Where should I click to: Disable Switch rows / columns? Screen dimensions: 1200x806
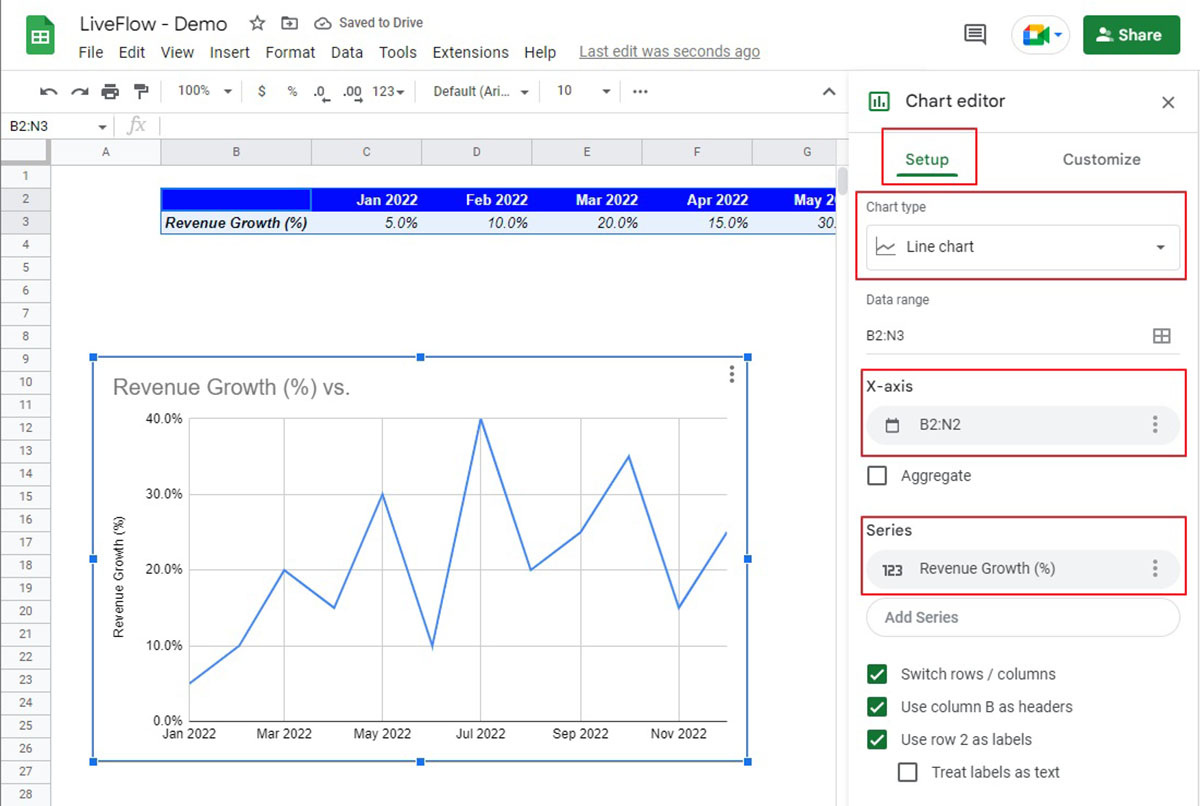(877, 674)
